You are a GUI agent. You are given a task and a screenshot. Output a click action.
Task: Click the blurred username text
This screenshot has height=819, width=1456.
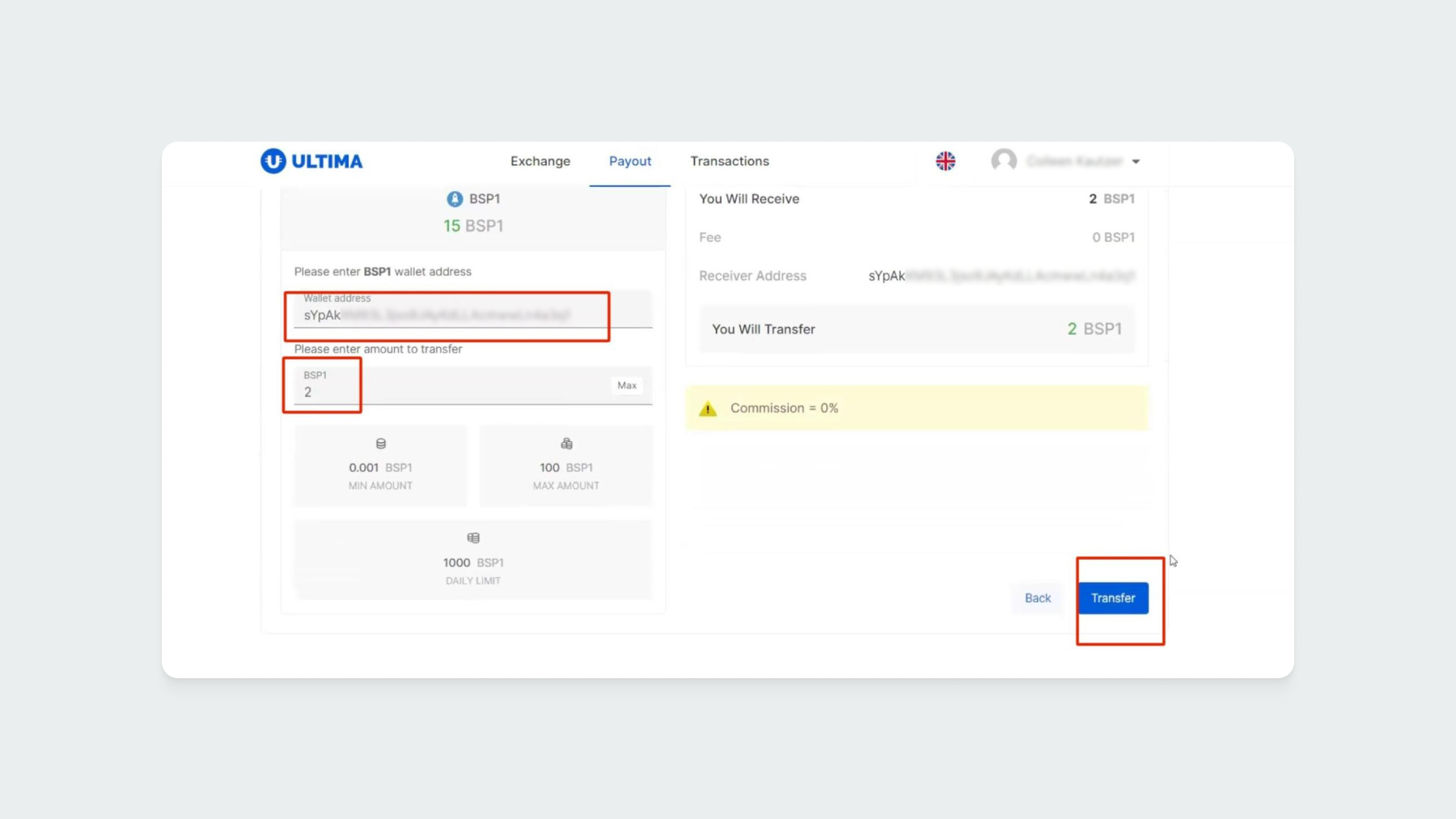tap(1074, 161)
